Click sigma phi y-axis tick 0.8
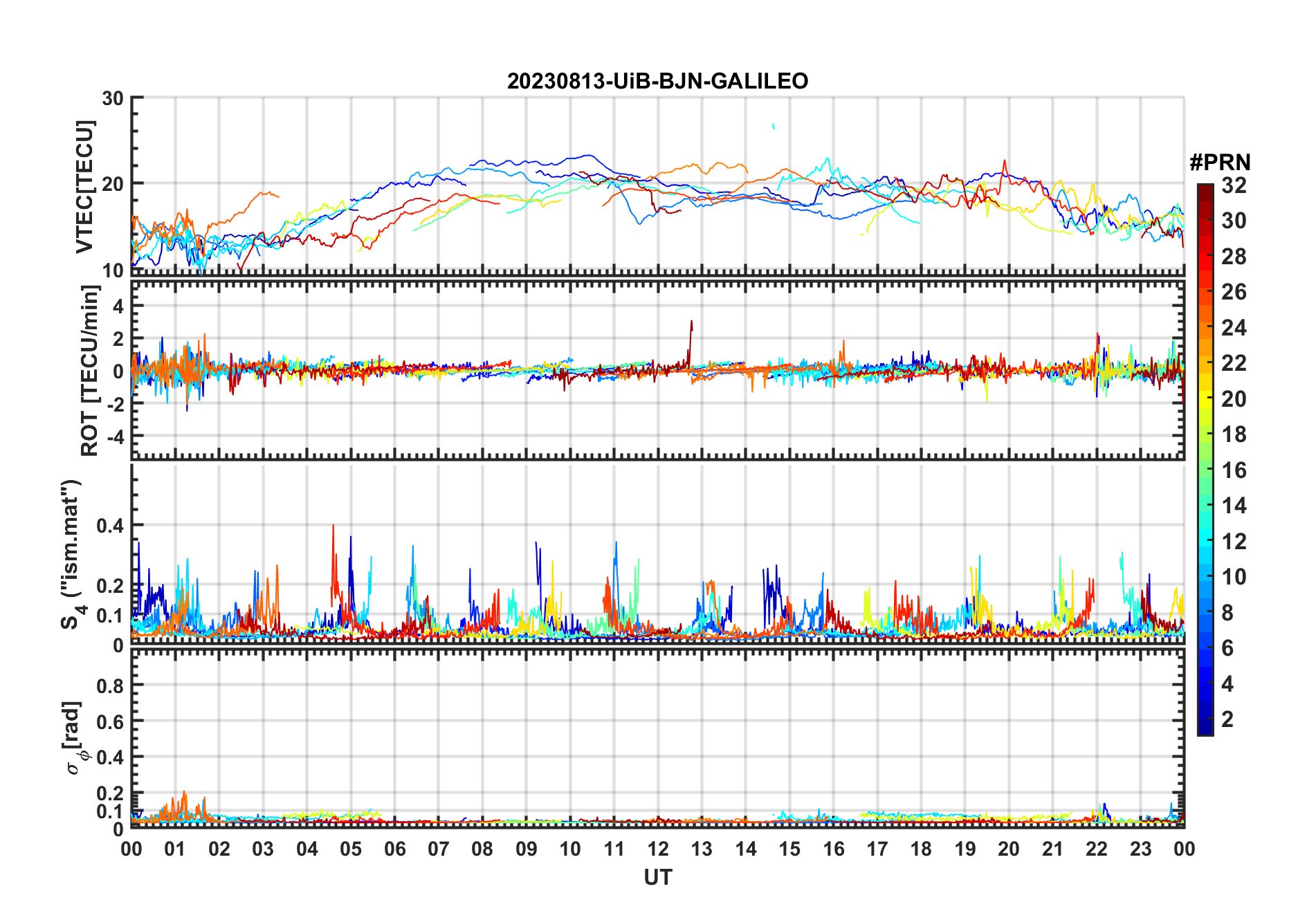Viewport: 1316px width, 920px height. (110, 686)
